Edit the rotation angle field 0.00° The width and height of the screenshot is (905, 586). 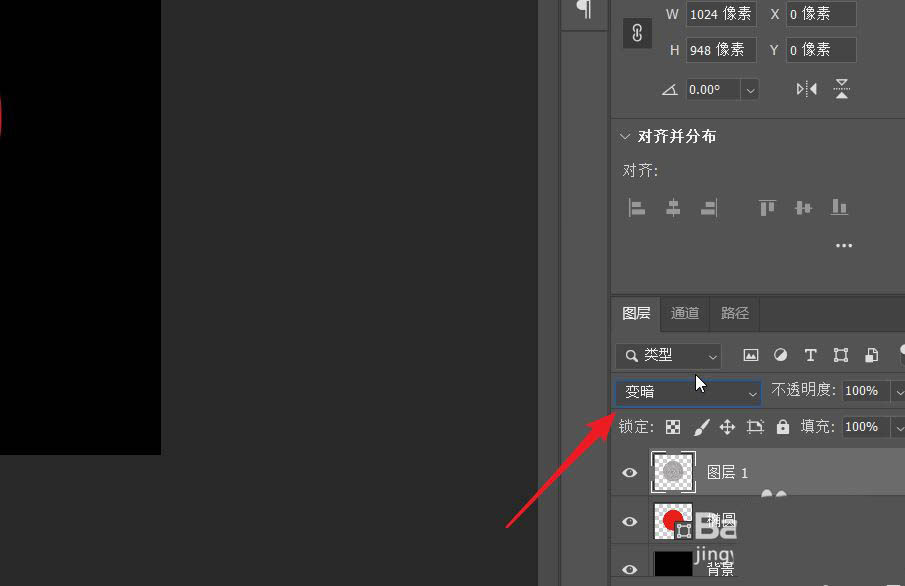pyautogui.click(x=713, y=89)
